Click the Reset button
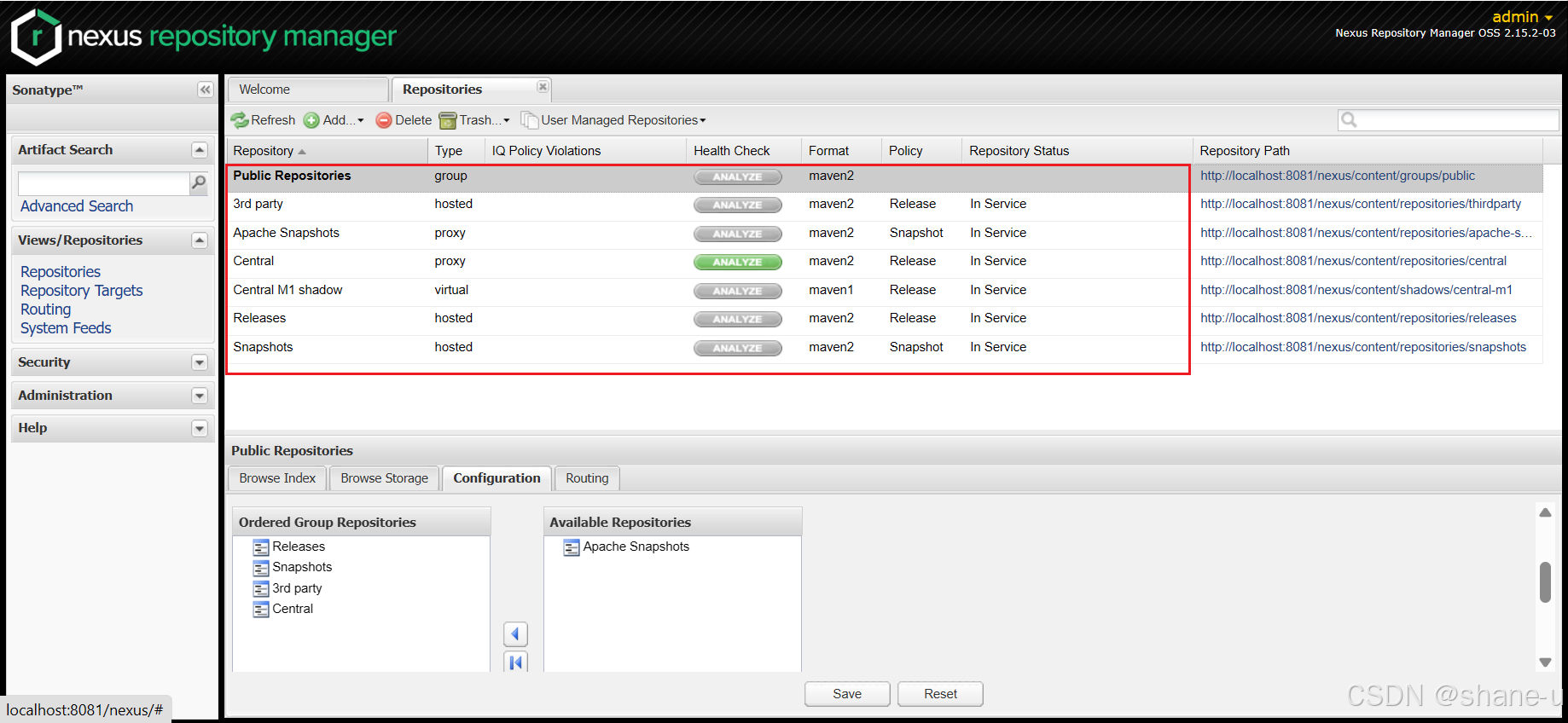This screenshot has width=1568, height=723. click(940, 694)
